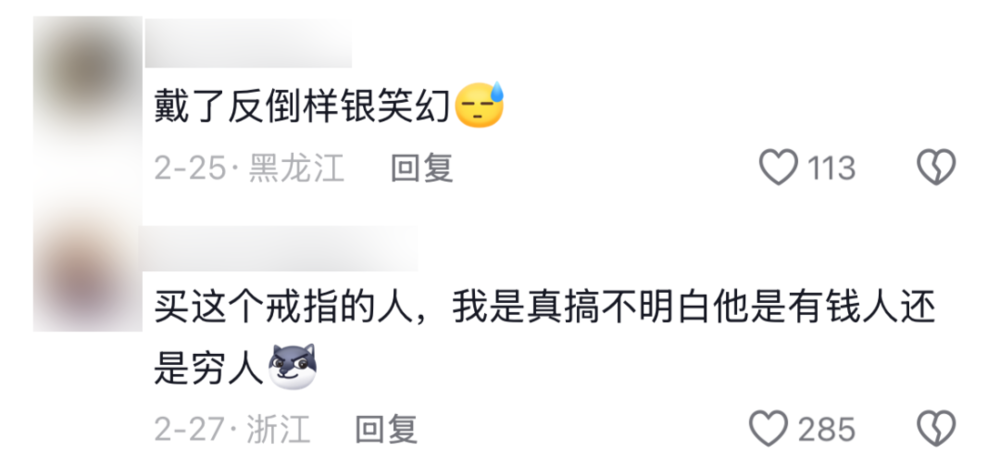Select the comment starting with 买这个戒指的人
1000x465 pixels.
click(x=544, y=337)
